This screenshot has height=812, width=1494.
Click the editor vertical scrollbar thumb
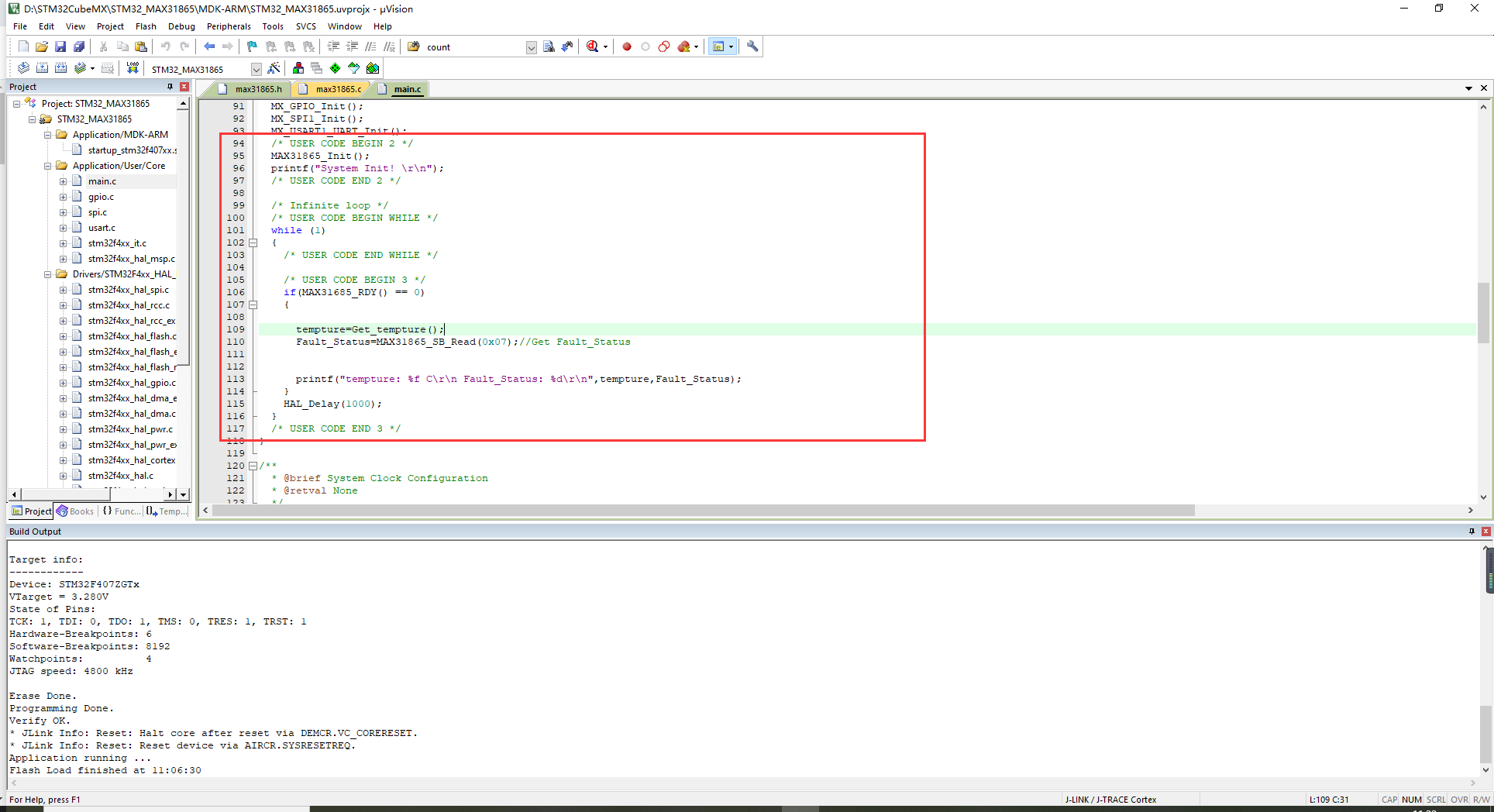(1483, 312)
